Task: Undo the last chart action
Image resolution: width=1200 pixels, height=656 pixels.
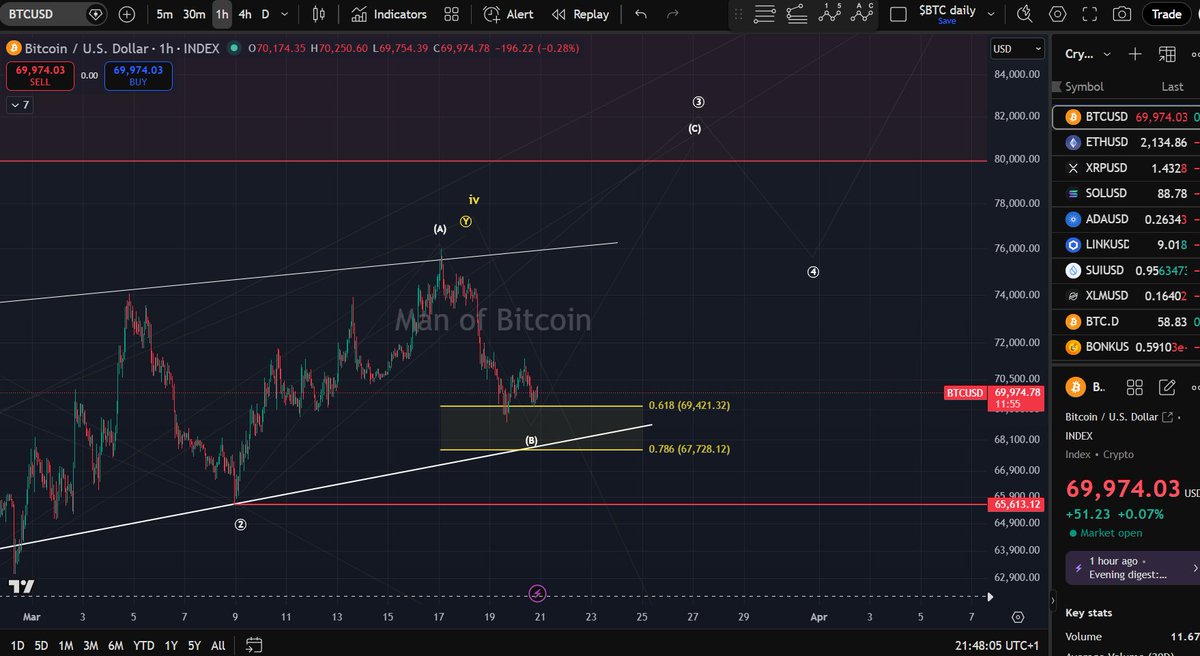Action: click(x=640, y=14)
